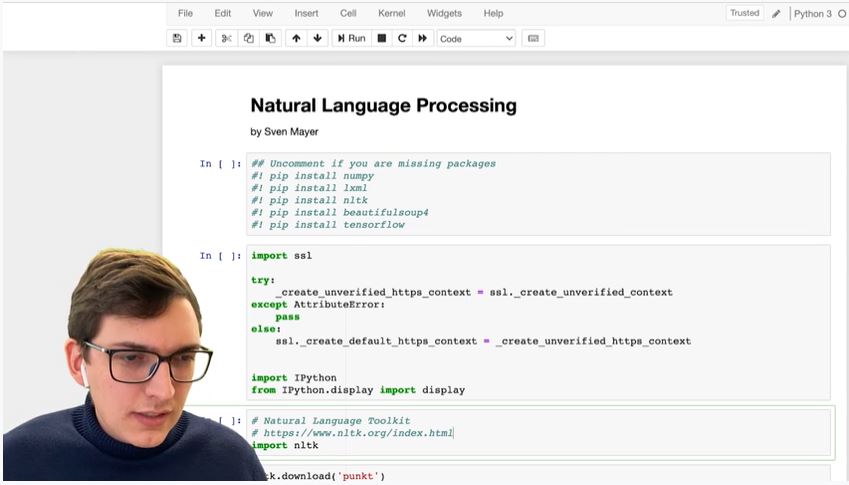This screenshot has width=849, height=485.
Task: Insert a cell below with plus icon
Action: pyautogui.click(x=202, y=38)
